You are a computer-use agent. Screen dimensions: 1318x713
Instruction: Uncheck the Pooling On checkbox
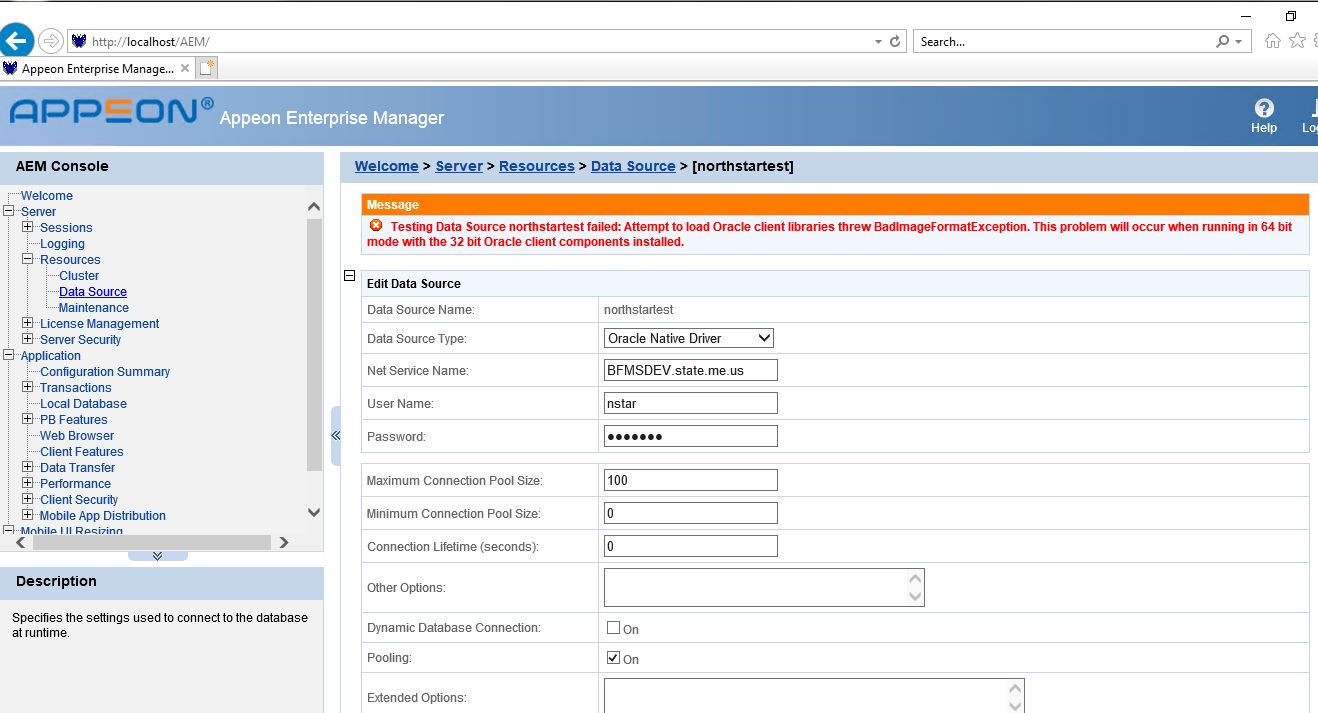click(x=614, y=658)
